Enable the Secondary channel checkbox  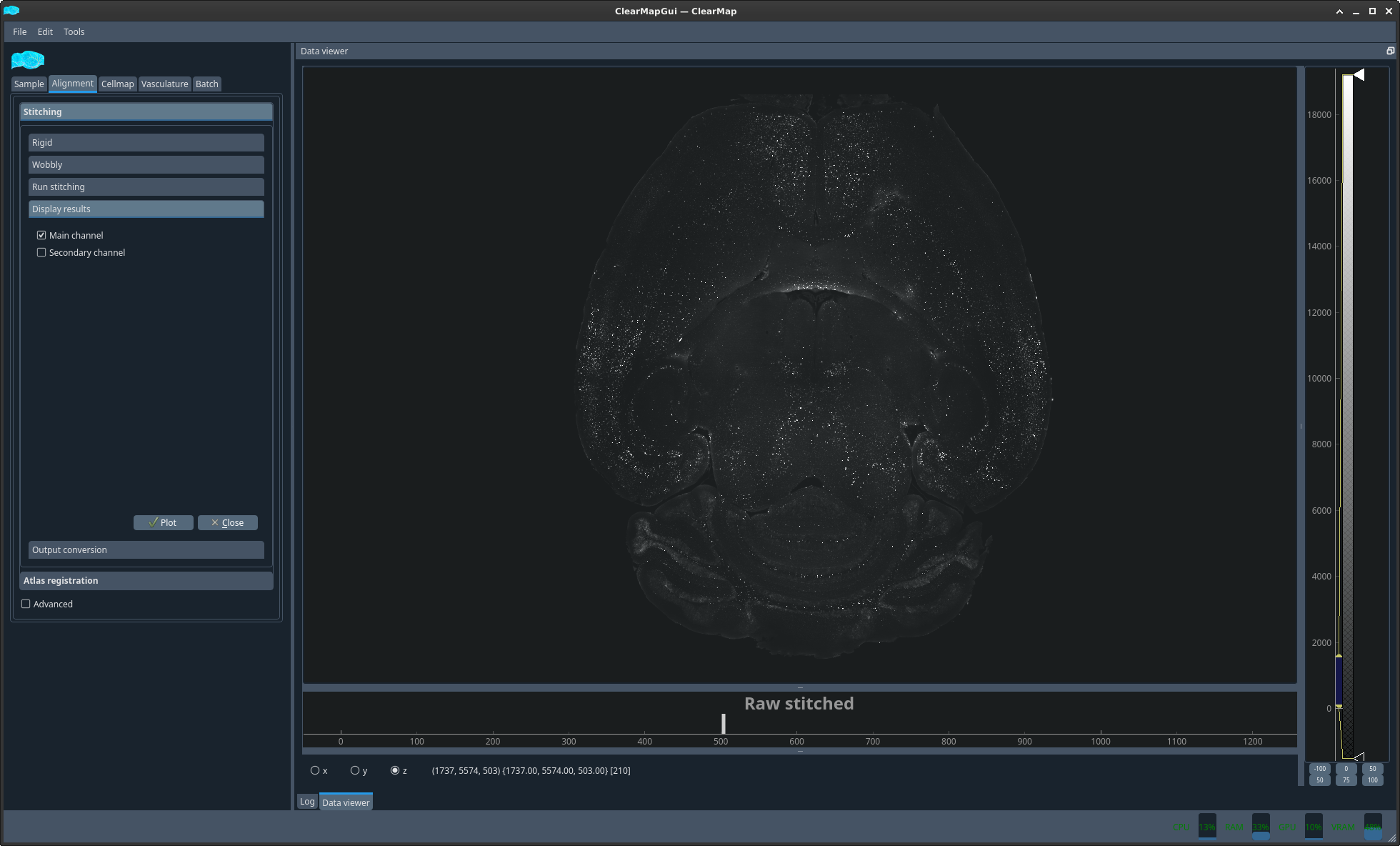[x=41, y=252]
